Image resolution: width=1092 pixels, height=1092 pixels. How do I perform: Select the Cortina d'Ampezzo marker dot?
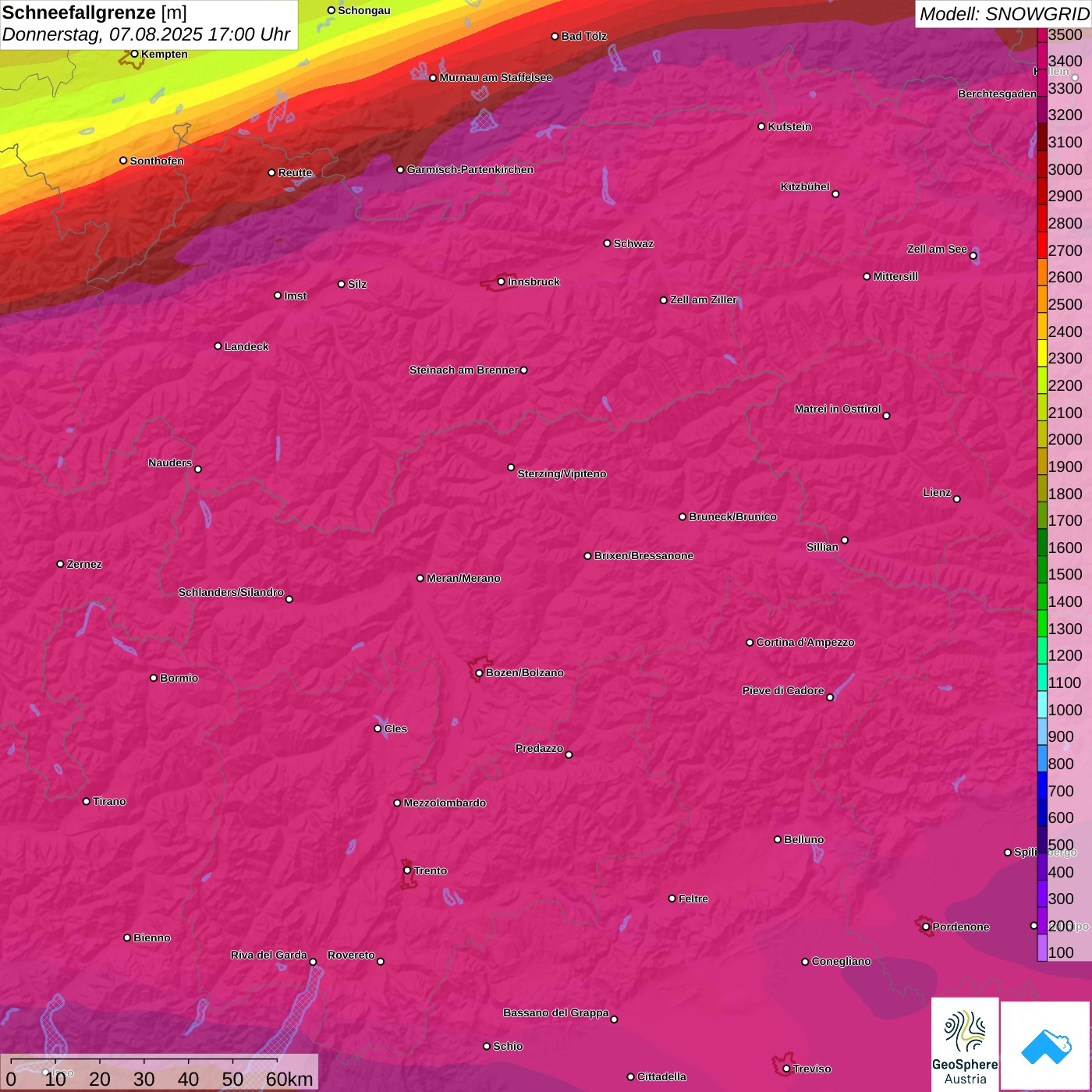click(x=750, y=643)
